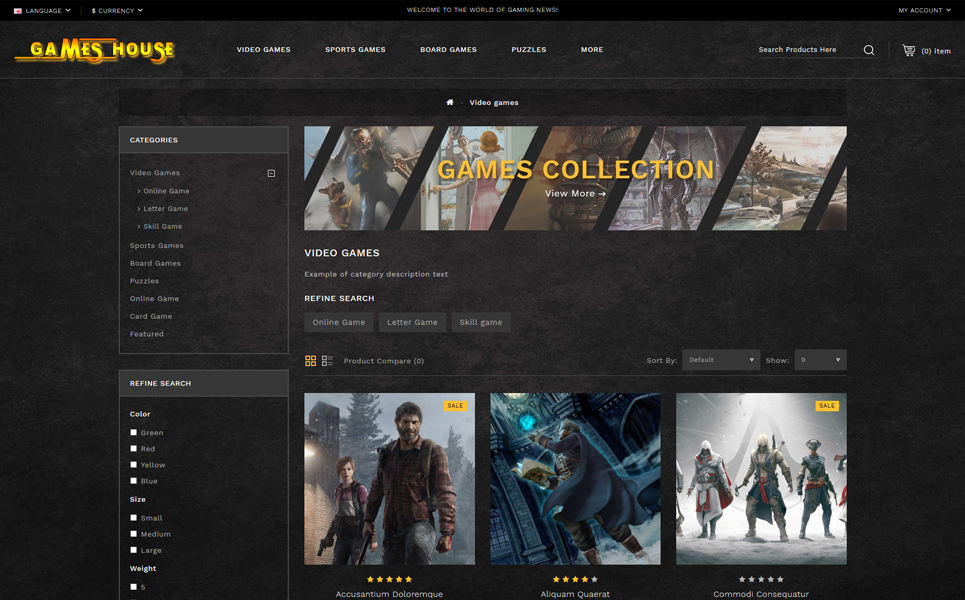
Task: Click the search magnifier icon
Action: 868,50
